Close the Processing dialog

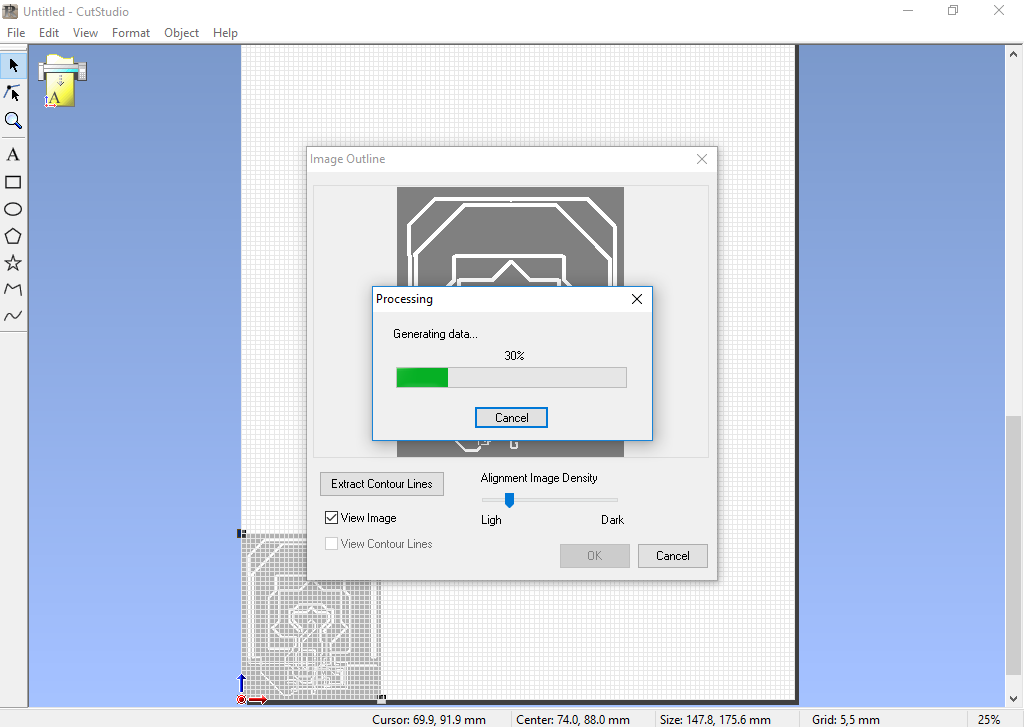(637, 299)
